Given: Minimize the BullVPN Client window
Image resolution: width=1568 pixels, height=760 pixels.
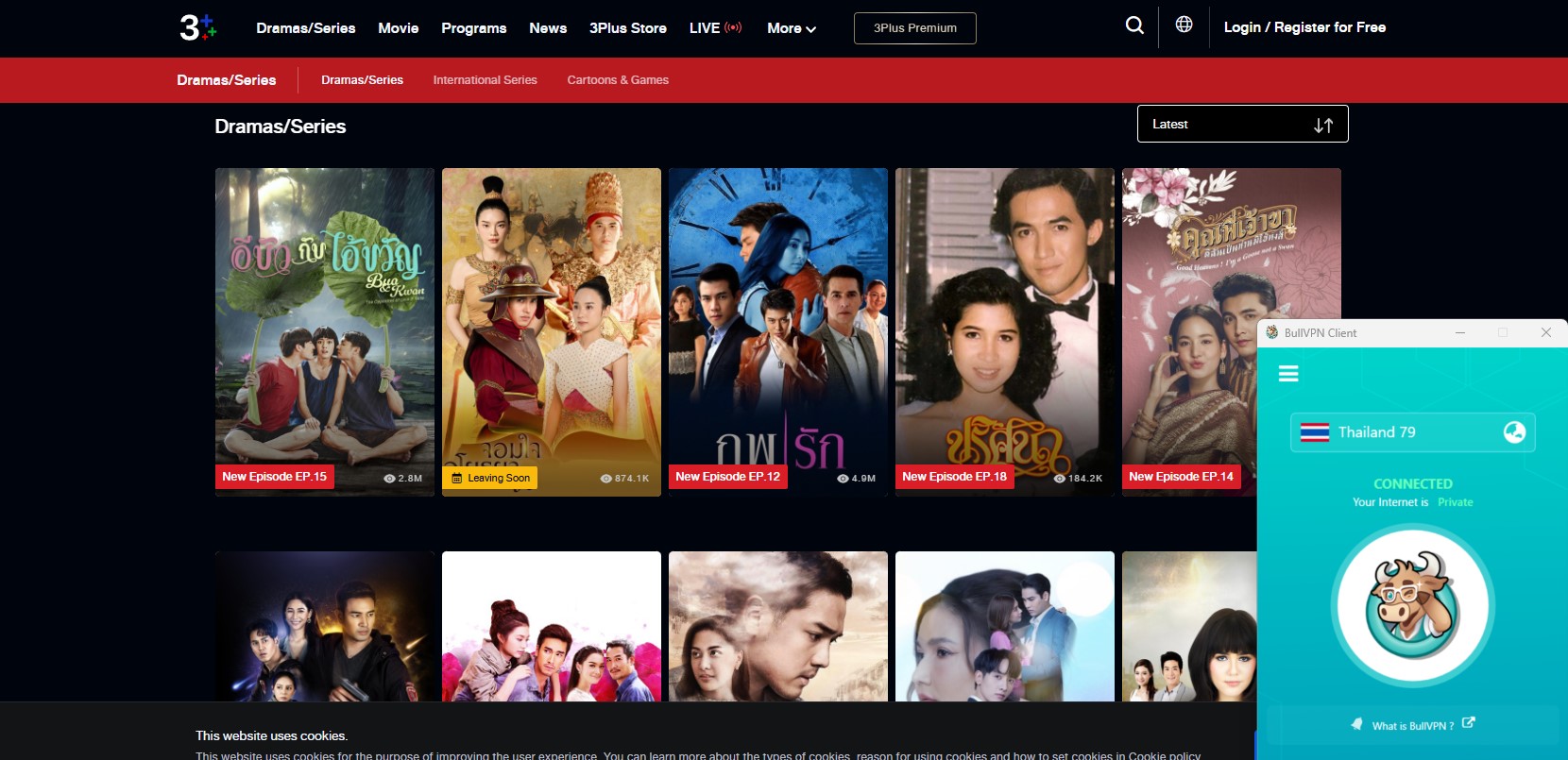Looking at the screenshot, I should click(1459, 332).
